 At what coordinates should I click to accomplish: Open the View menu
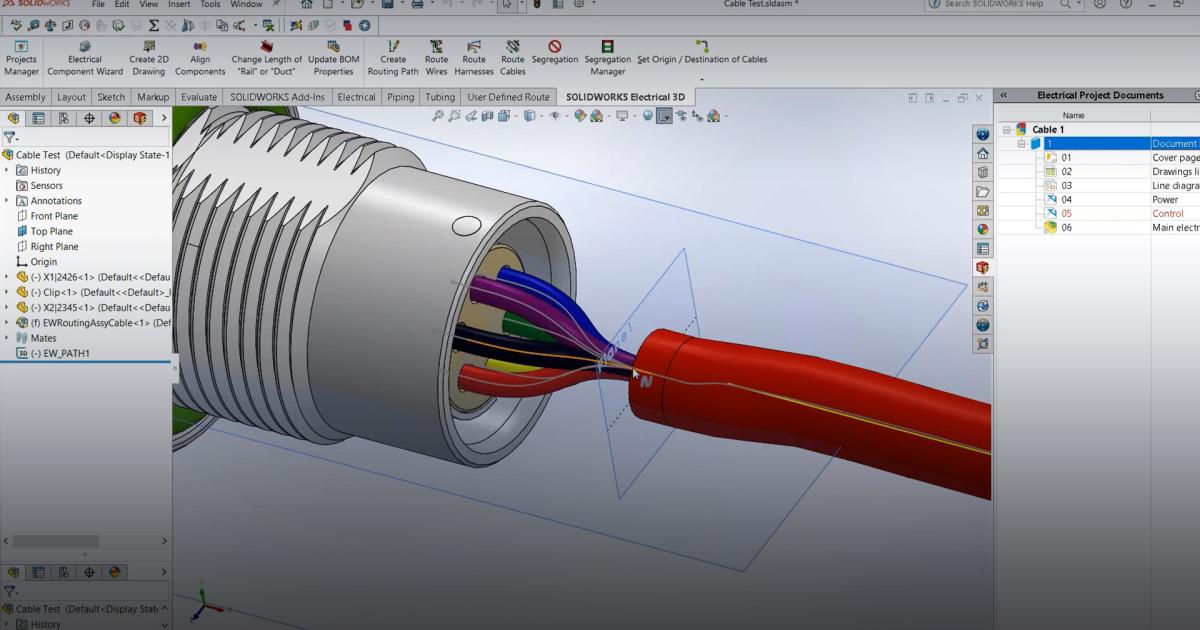(148, 5)
